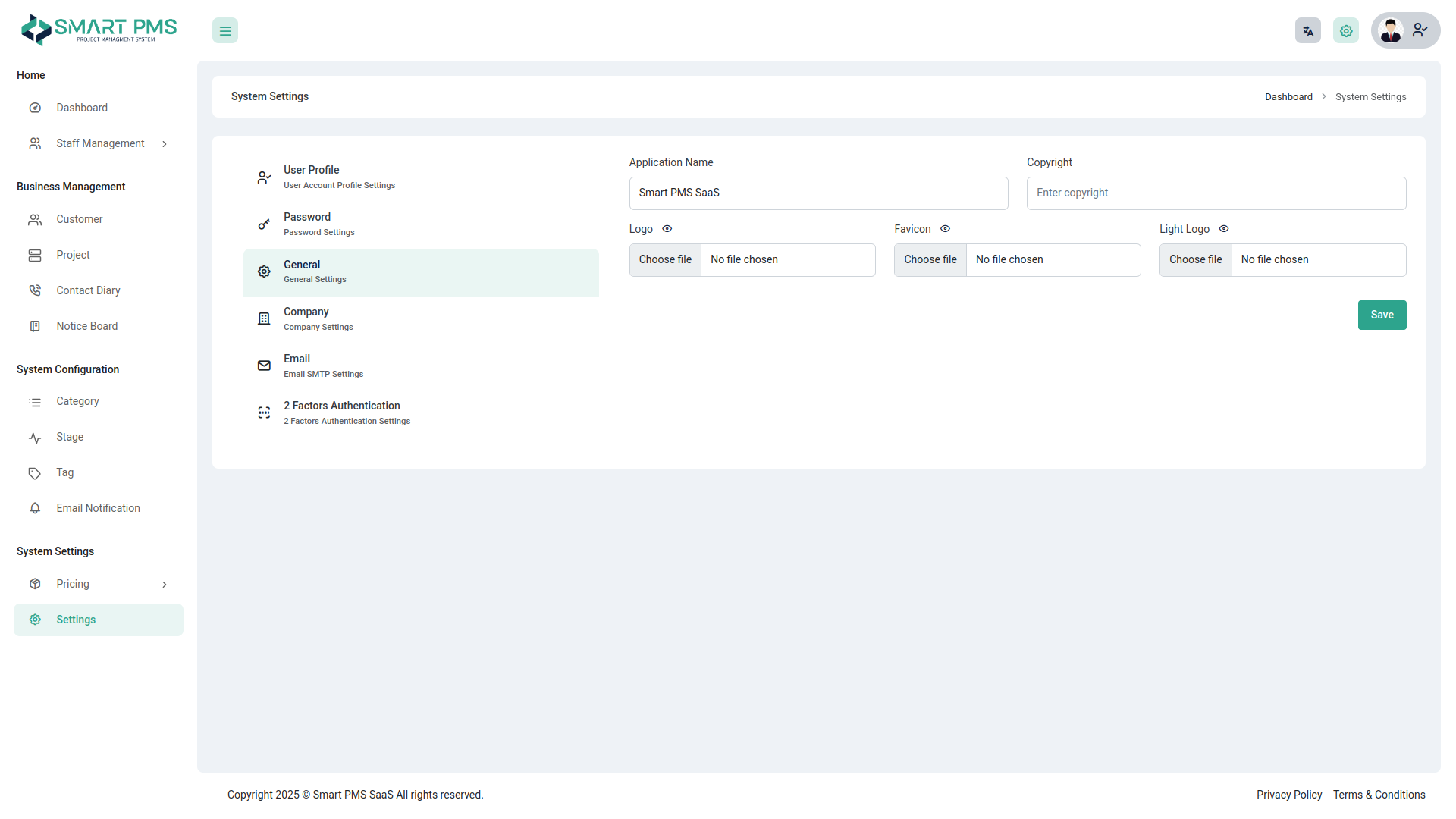
Task: Toggle the Favicon preview eye icon
Action: coord(945,228)
